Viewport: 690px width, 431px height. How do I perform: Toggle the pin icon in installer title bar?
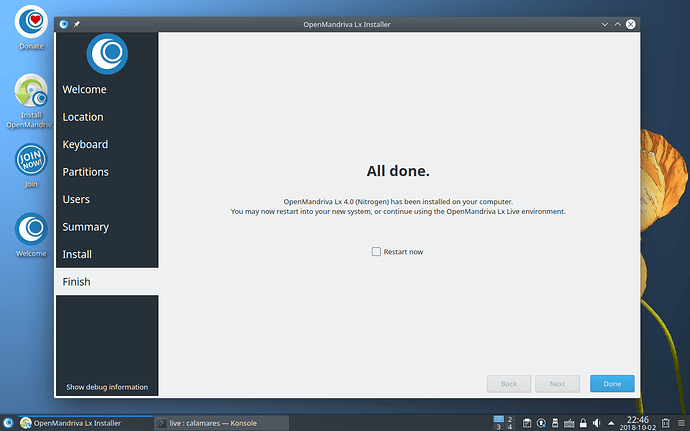tap(77, 24)
